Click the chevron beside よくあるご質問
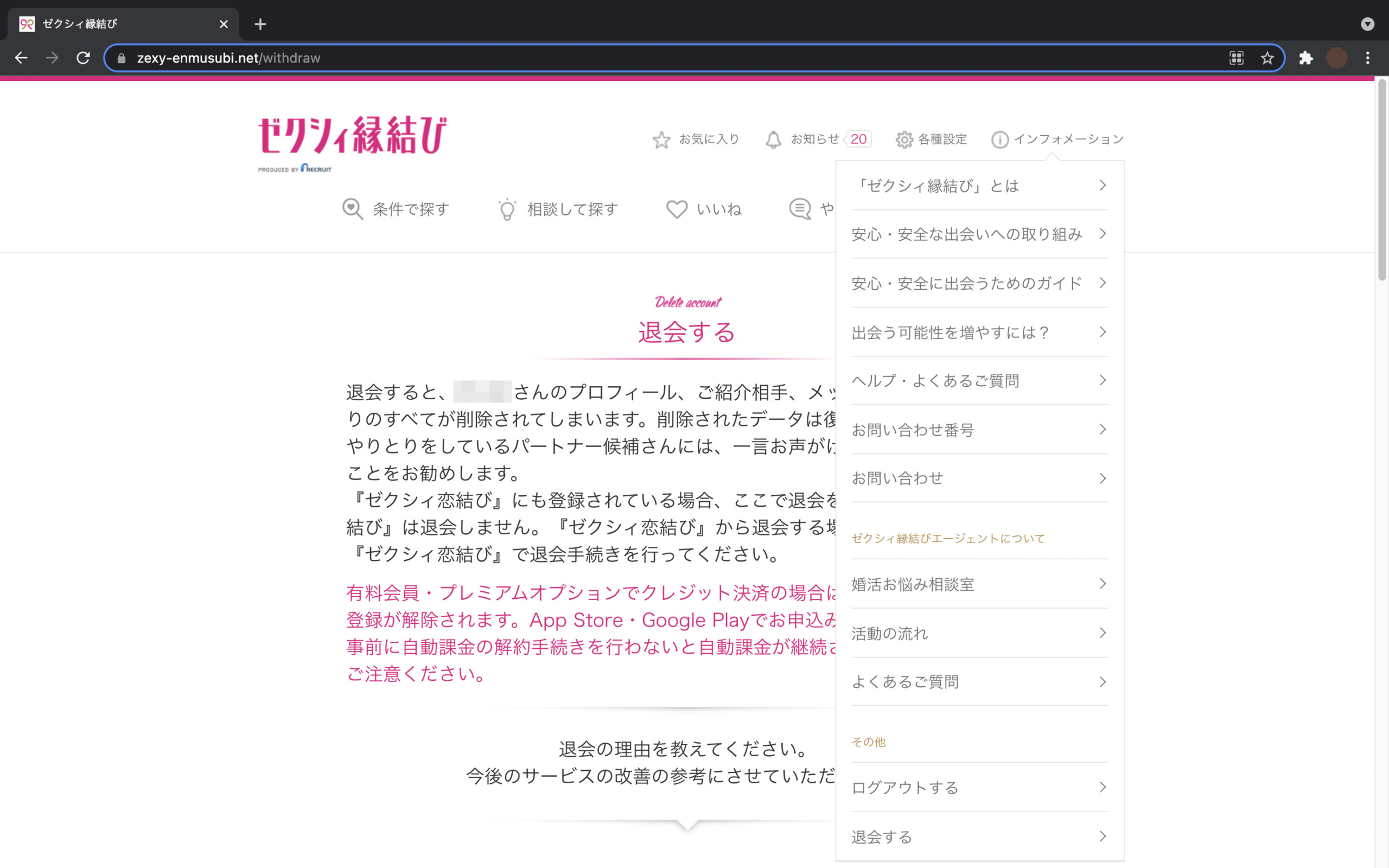The image size is (1389, 868). pyautogui.click(x=1103, y=681)
